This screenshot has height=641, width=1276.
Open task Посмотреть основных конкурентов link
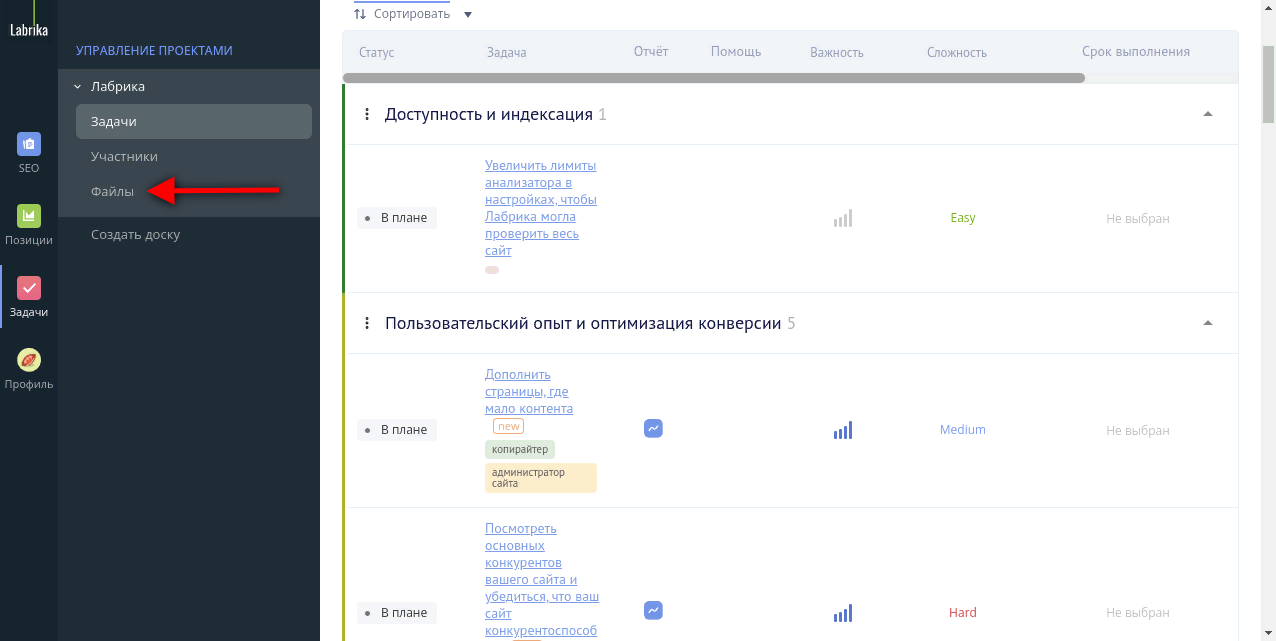point(542,580)
